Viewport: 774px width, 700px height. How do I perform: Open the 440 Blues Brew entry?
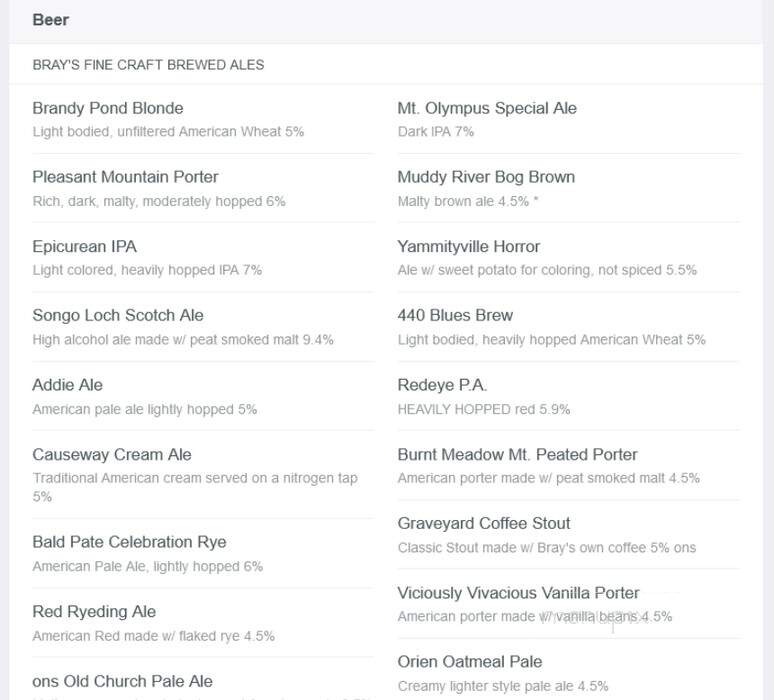tap(455, 315)
